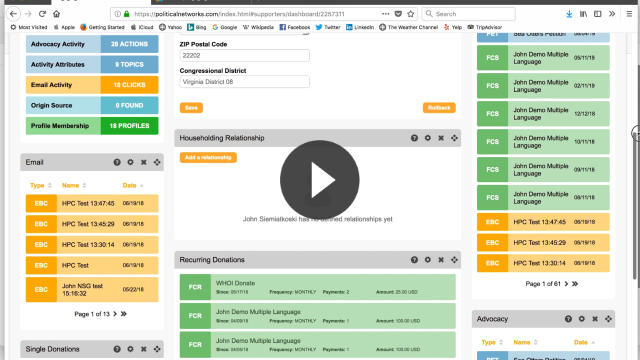Close the Recurring Donations panel
Screen dimensions: 640x360
(x=441, y=260)
